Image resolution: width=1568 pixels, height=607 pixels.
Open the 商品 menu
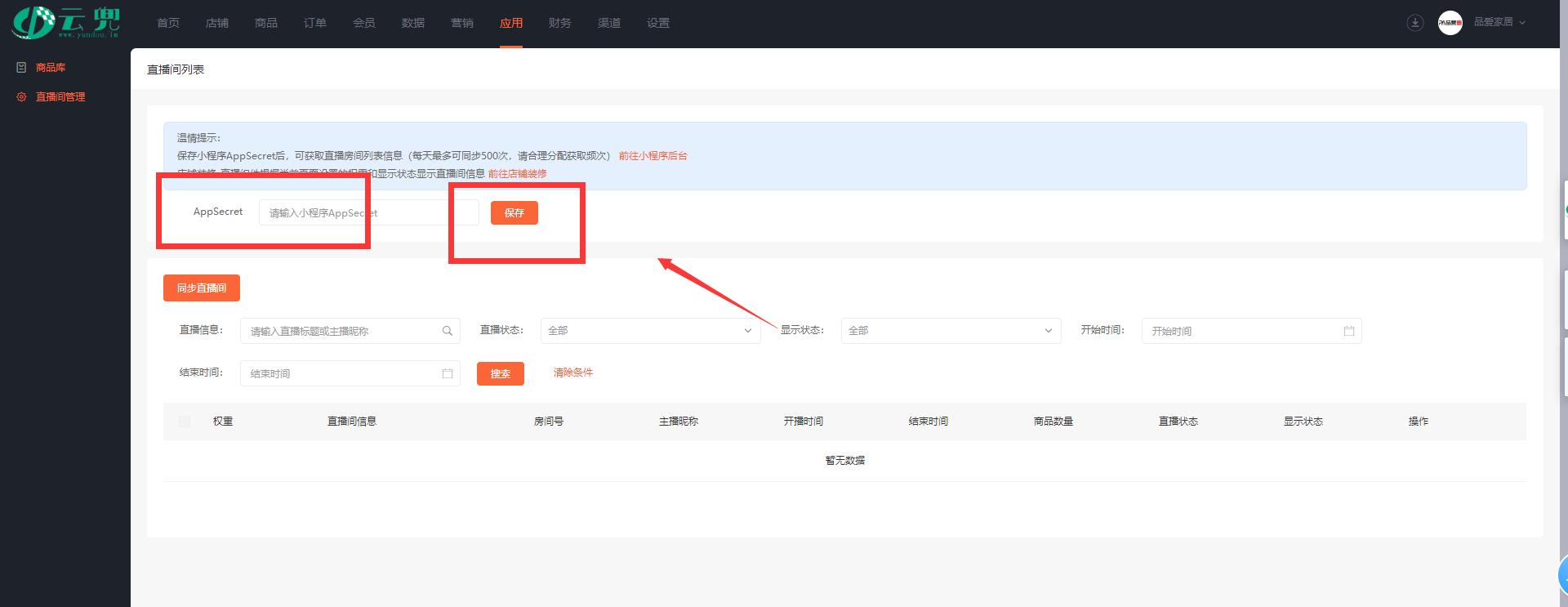tap(266, 23)
